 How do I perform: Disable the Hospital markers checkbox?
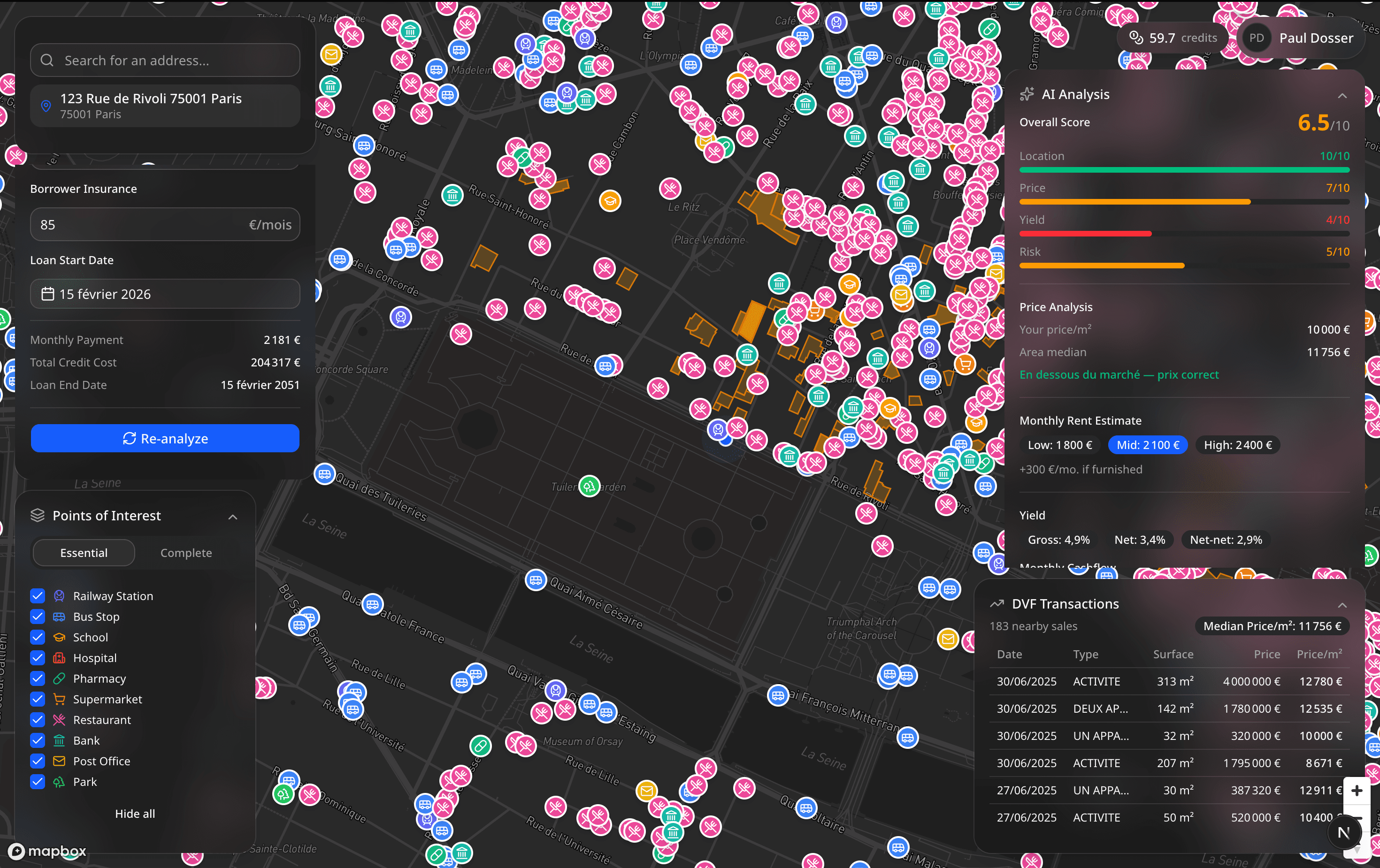tap(37, 658)
